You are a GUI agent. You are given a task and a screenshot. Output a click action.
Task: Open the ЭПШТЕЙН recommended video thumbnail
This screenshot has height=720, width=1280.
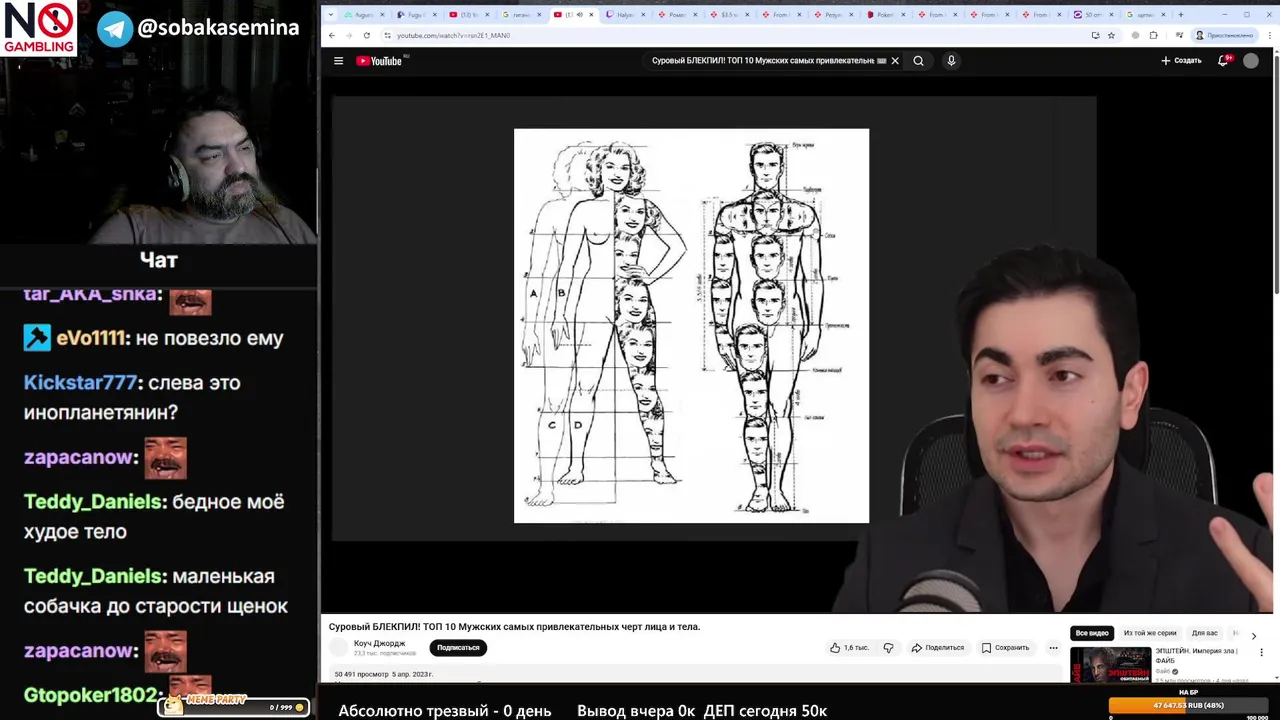pos(1111,665)
